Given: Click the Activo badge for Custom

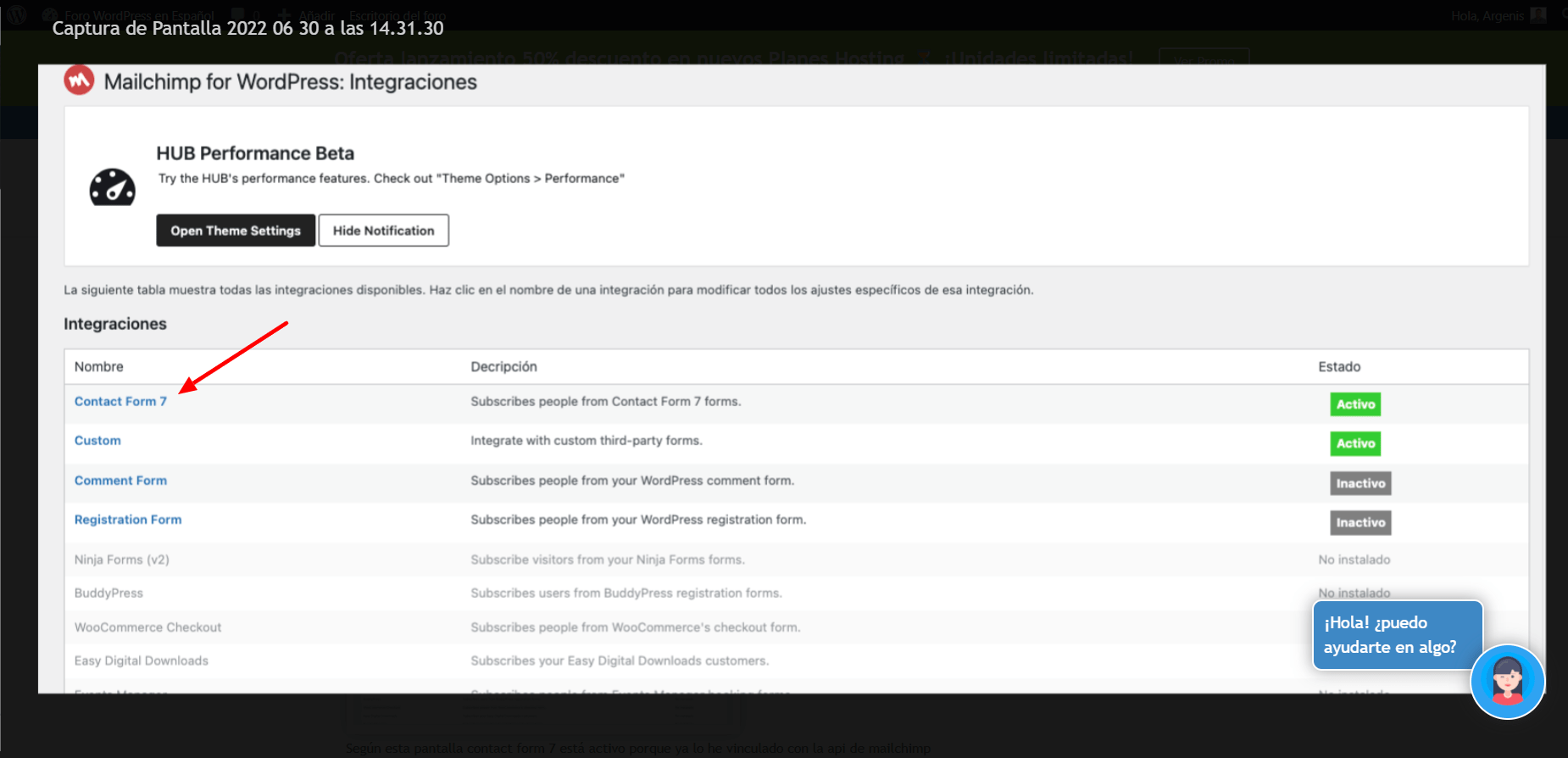Looking at the screenshot, I should point(1355,443).
